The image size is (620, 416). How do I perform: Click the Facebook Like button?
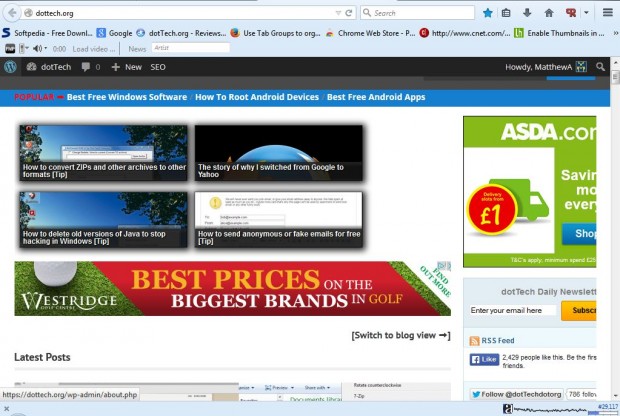[x=484, y=359]
